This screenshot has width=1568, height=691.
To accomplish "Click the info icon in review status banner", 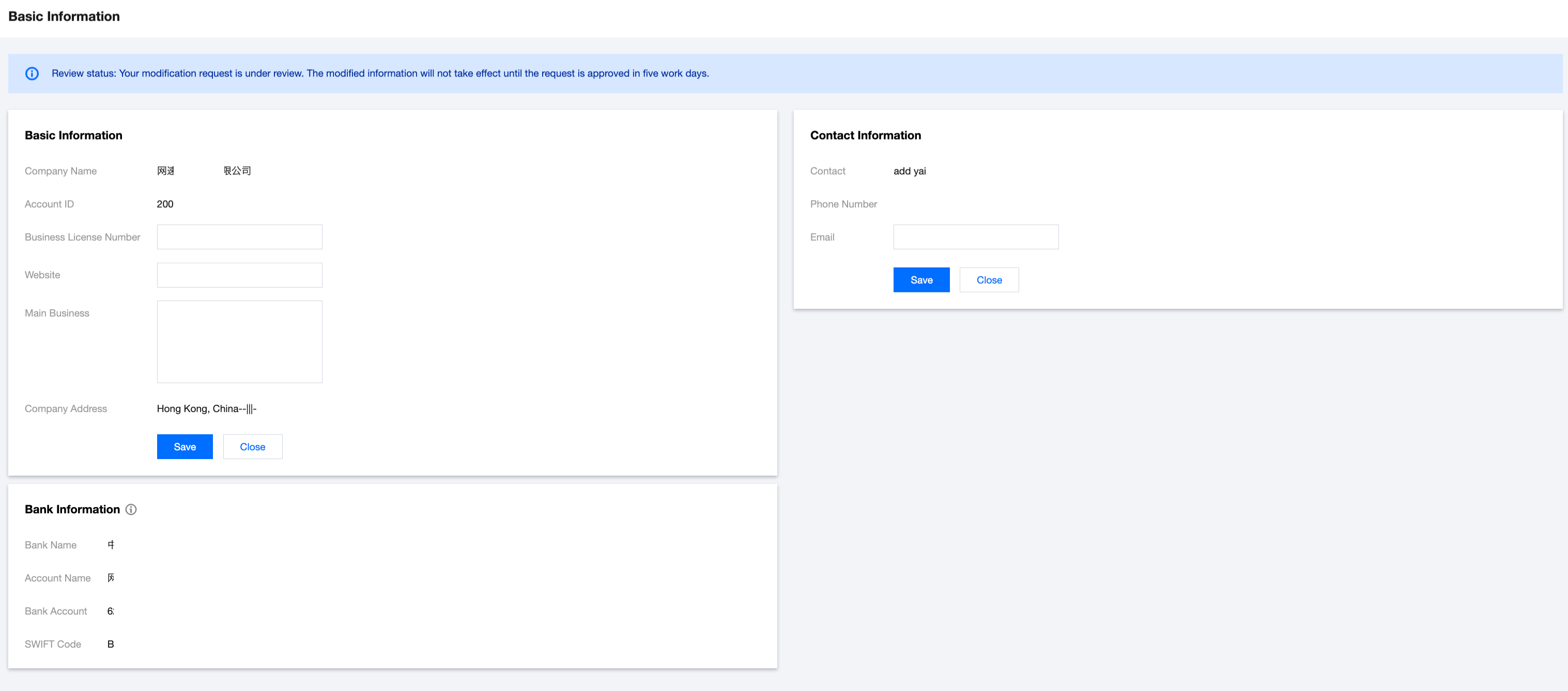I will pos(32,74).
